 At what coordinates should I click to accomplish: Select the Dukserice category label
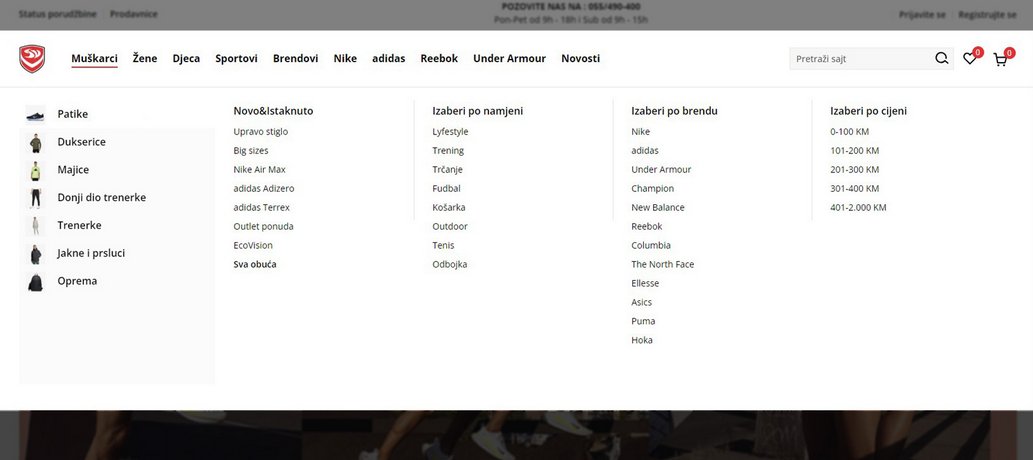point(82,142)
